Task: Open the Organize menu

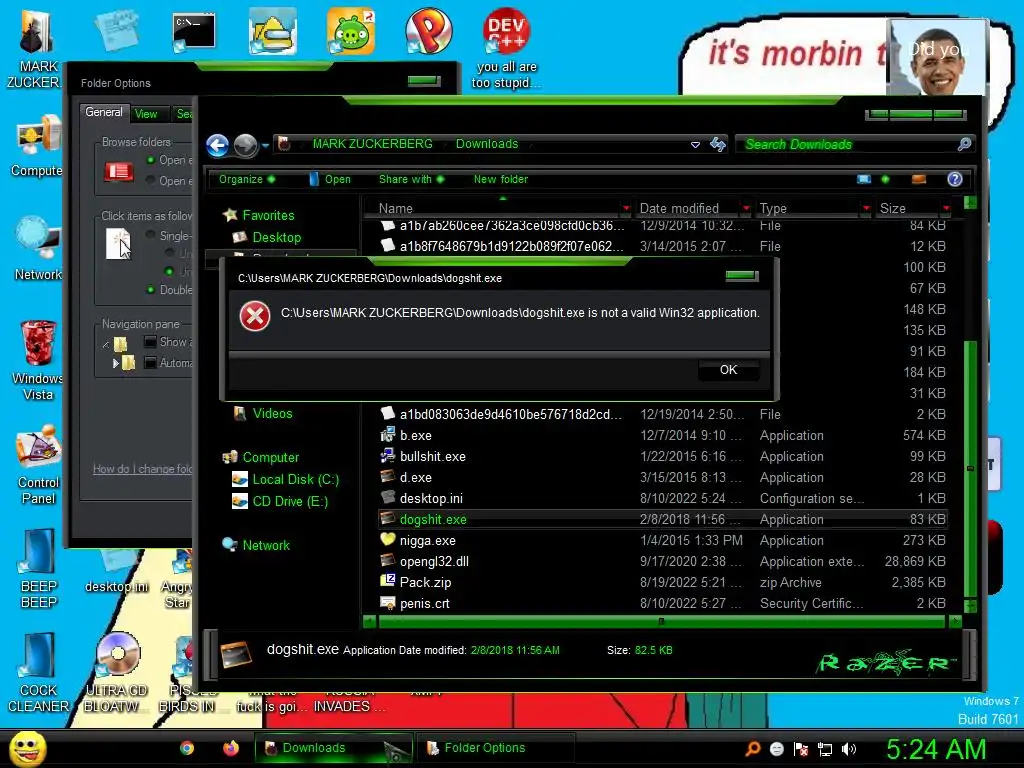Action: 246,179
